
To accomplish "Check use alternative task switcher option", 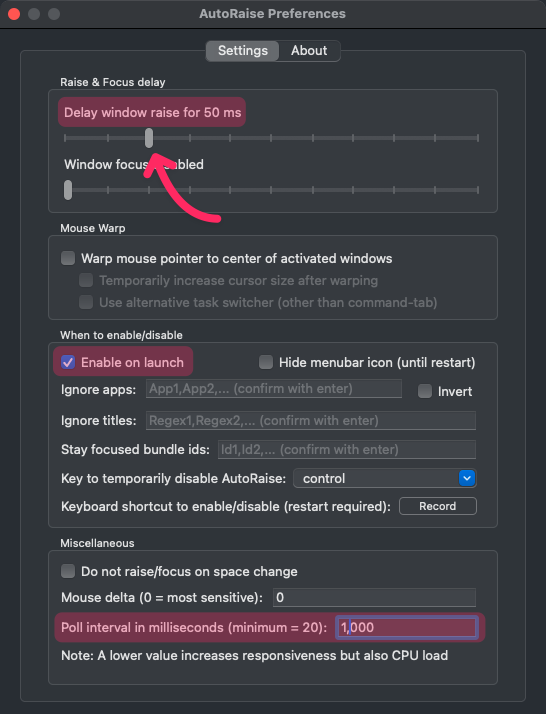I will tap(86, 302).
